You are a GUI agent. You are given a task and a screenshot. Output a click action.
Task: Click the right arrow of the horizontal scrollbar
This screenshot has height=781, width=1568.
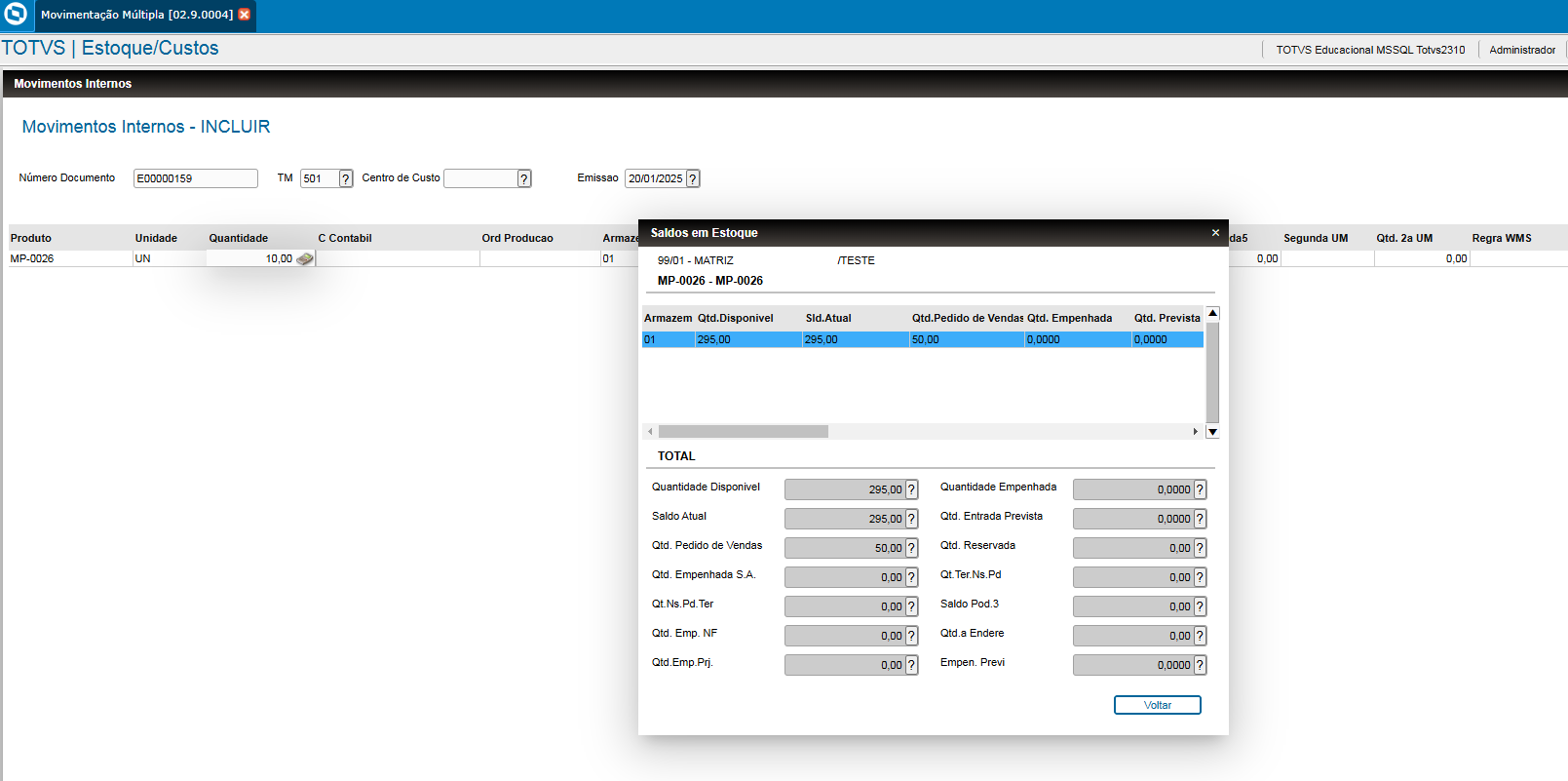coord(1196,431)
